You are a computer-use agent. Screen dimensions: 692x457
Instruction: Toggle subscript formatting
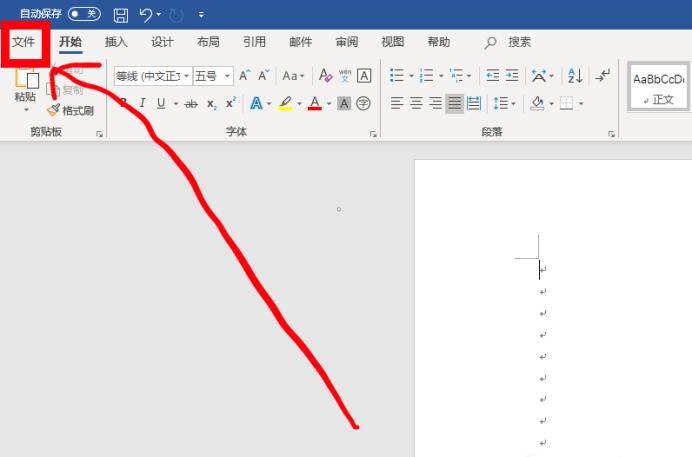[x=212, y=104]
